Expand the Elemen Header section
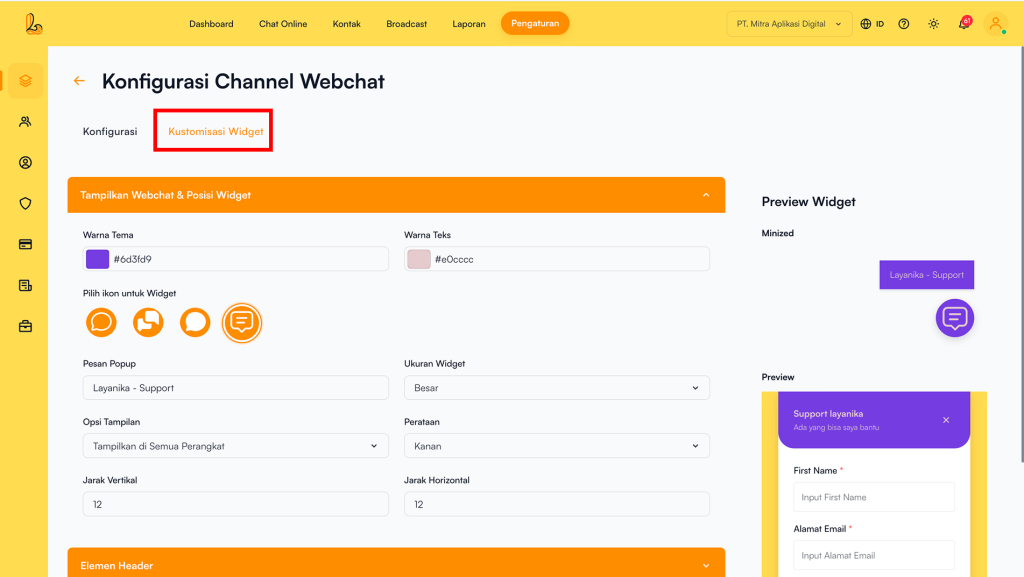The width and height of the screenshot is (1024, 577). point(396,565)
